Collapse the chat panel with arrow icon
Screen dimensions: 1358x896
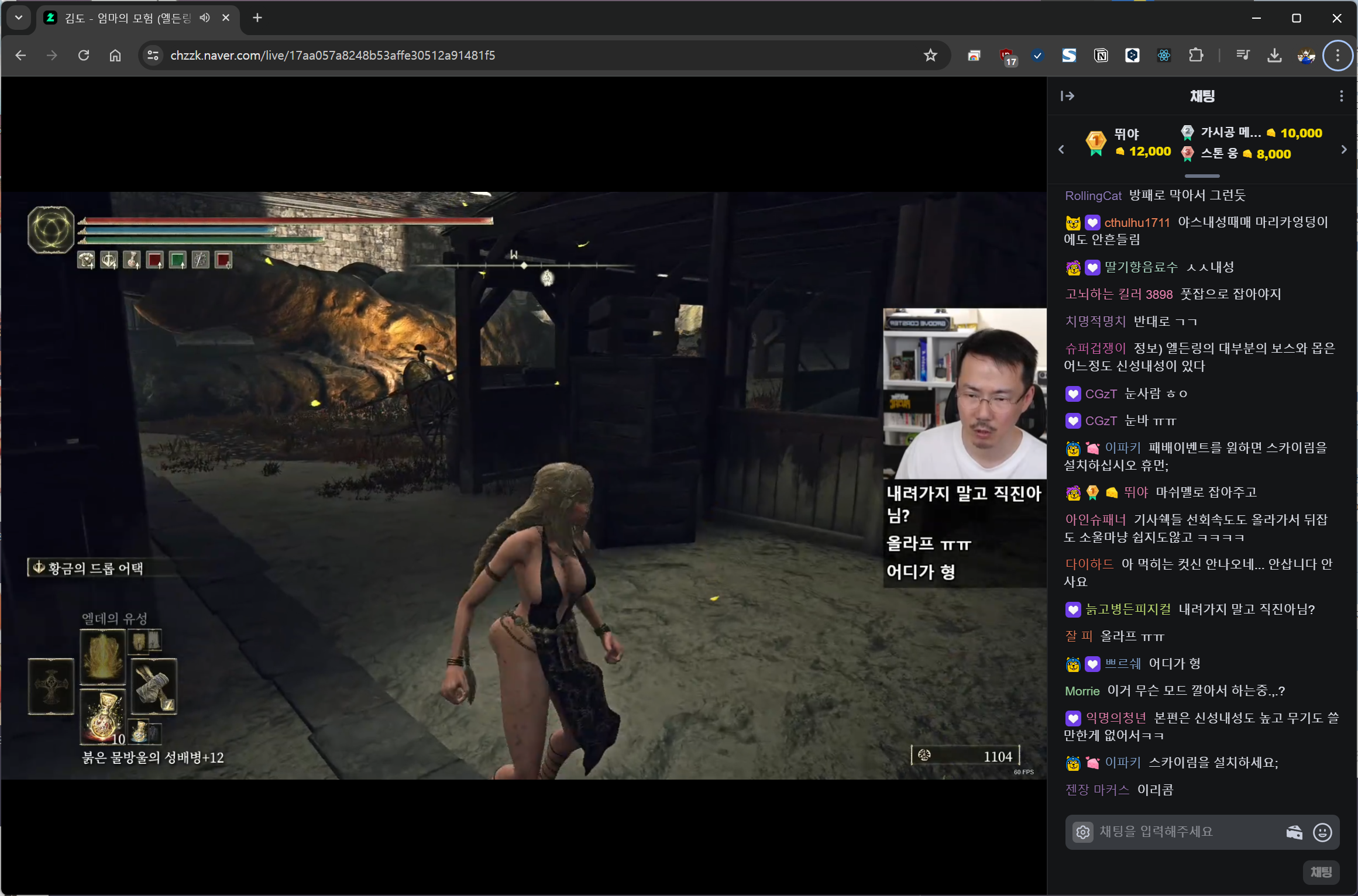[1067, 96]
